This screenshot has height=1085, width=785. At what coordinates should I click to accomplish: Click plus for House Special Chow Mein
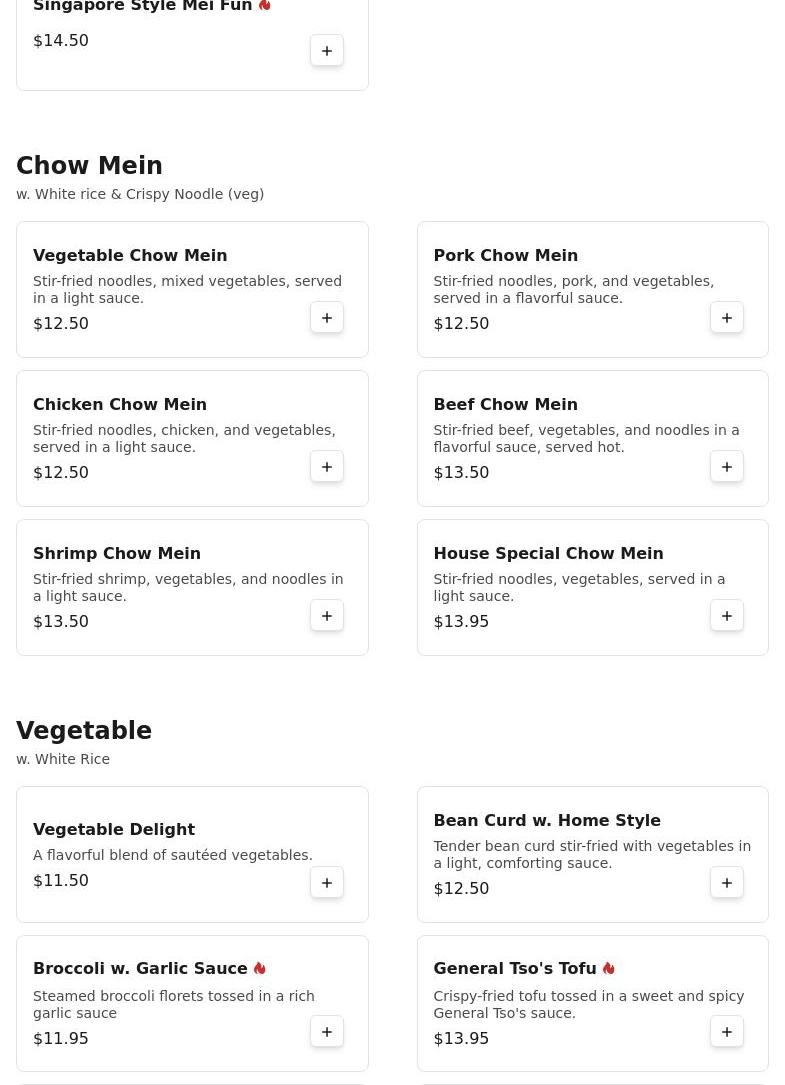[727, 616]
